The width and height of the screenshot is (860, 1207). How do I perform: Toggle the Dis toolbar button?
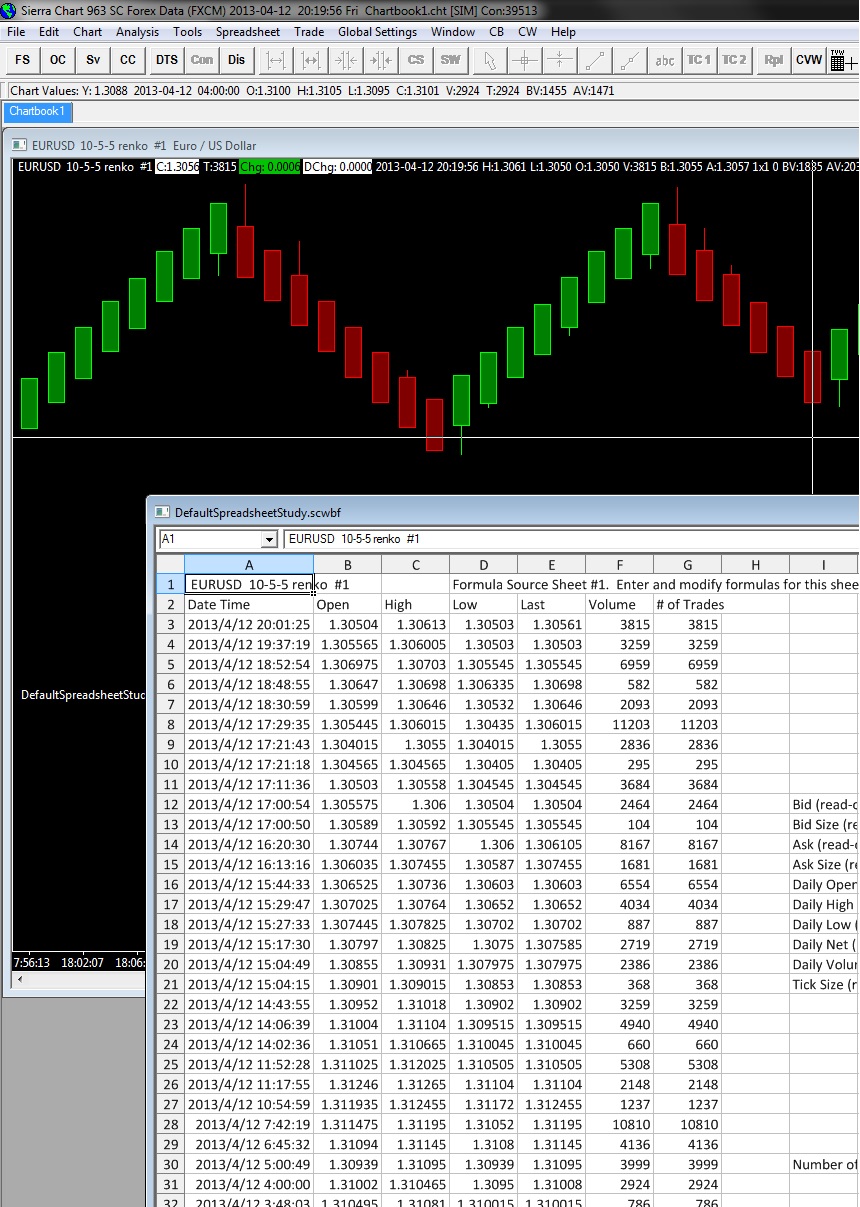point(236,60)
